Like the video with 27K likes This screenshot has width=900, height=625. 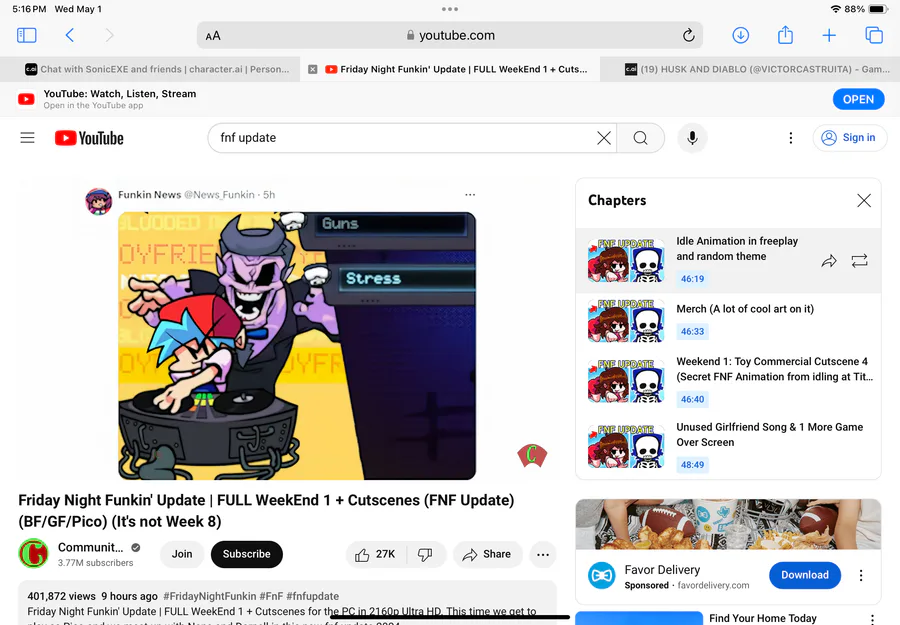pos(375,554)
